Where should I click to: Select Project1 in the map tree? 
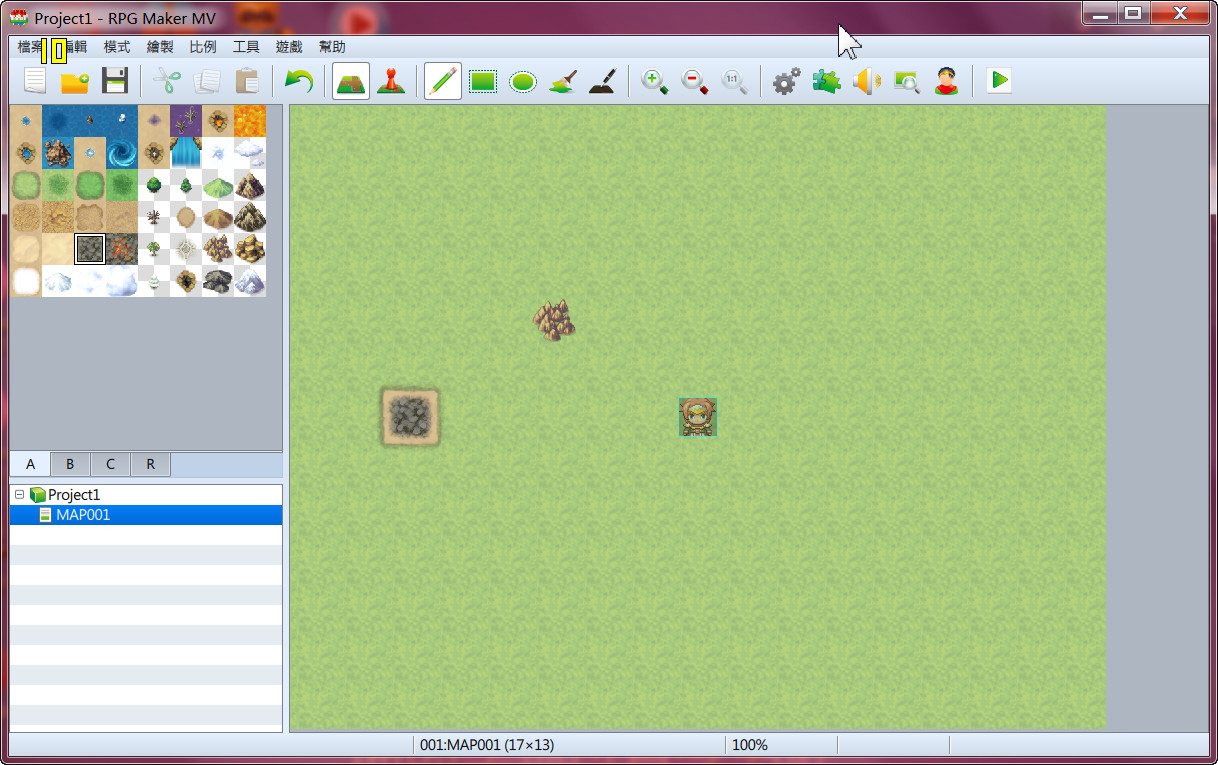coord(74,495)
